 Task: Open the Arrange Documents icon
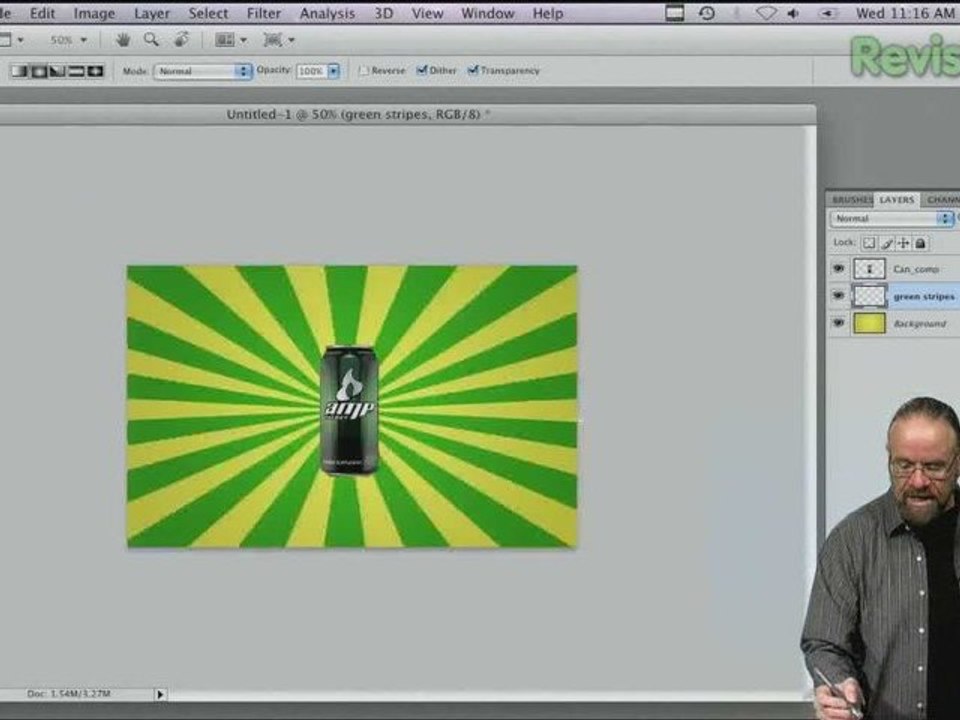coord(224,40)
